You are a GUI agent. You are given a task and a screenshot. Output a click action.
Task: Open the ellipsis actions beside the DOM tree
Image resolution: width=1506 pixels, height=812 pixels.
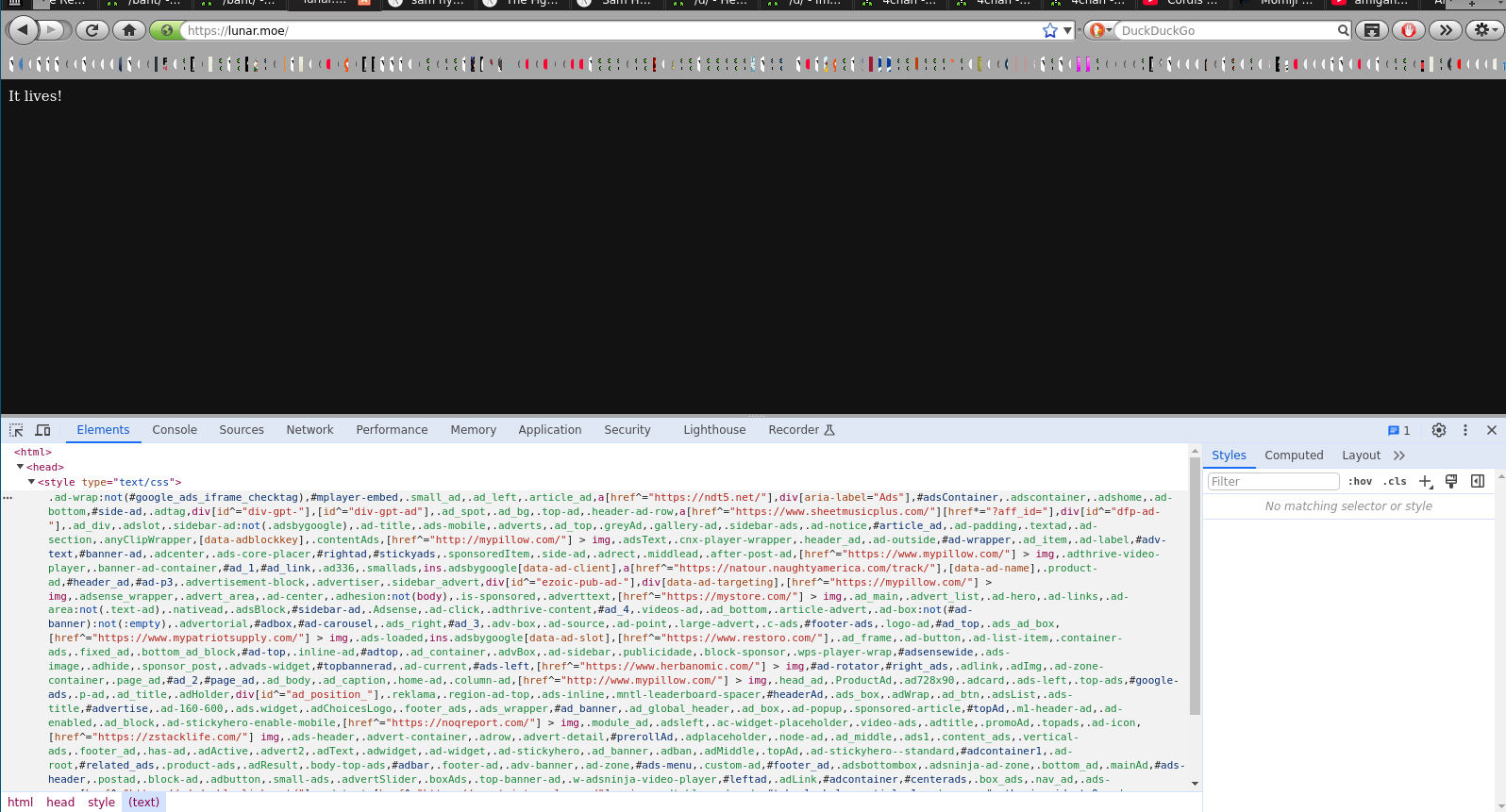pyautogui.click(x=8, y=497)
